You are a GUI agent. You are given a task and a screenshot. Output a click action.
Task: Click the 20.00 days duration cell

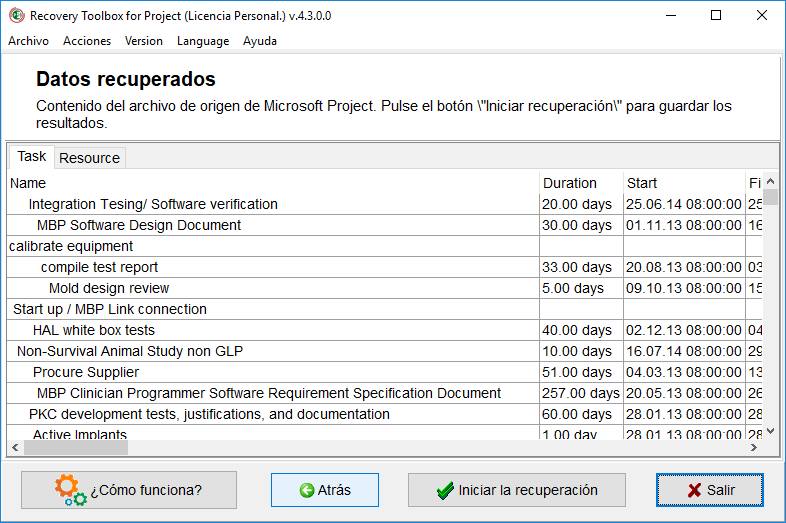tap(581, 204)
